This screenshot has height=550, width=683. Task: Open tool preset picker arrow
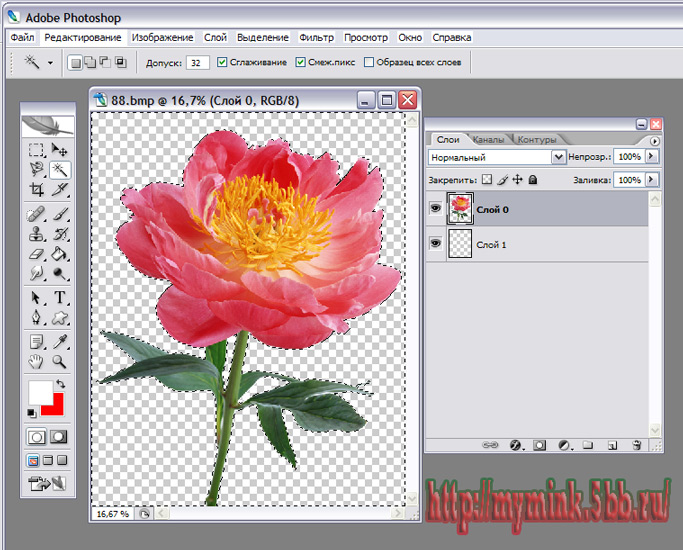click(51, 63)
